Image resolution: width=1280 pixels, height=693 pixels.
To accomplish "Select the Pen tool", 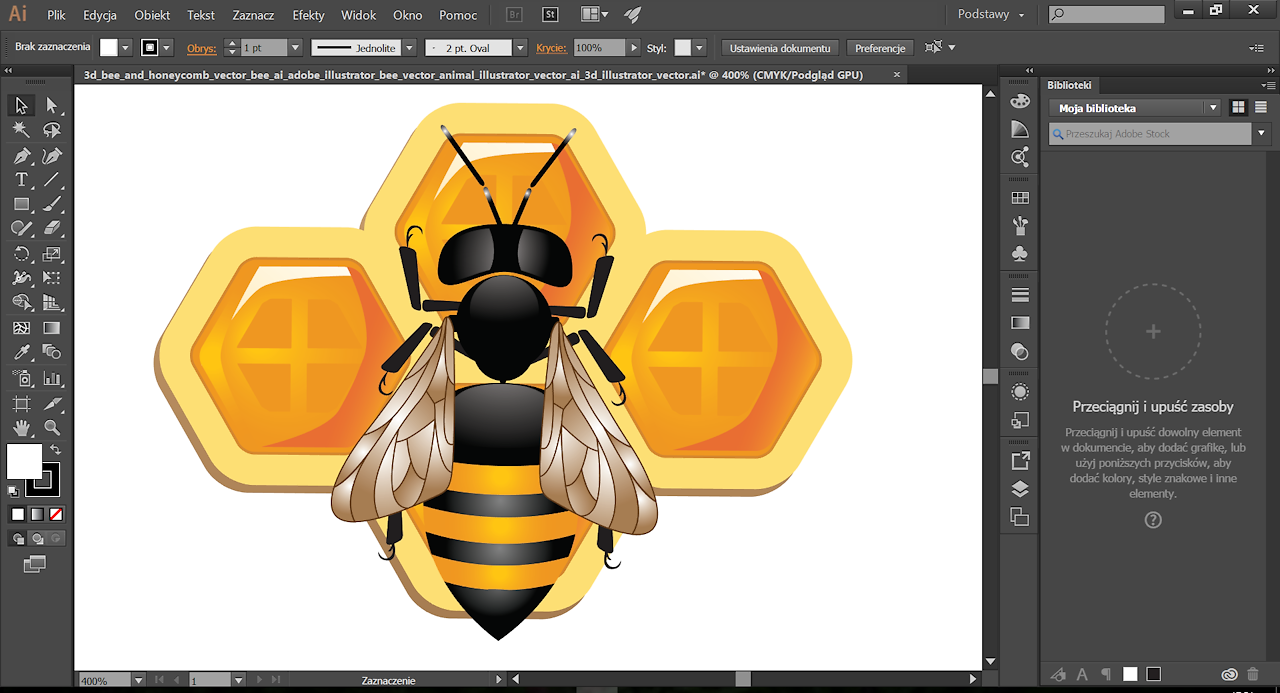I will tap(21, 156).
